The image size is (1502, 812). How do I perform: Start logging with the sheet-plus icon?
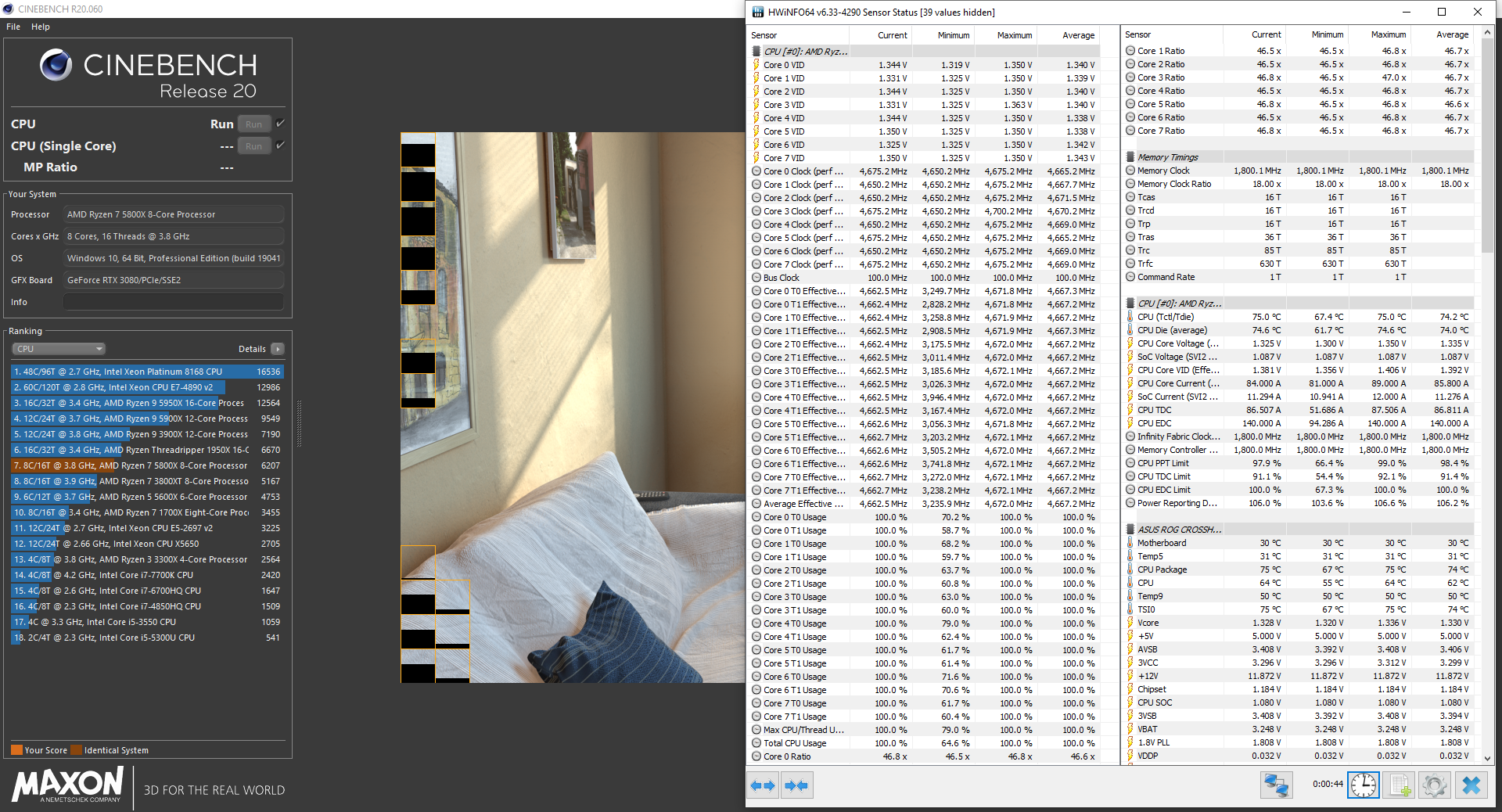(x=1399, y=785)
